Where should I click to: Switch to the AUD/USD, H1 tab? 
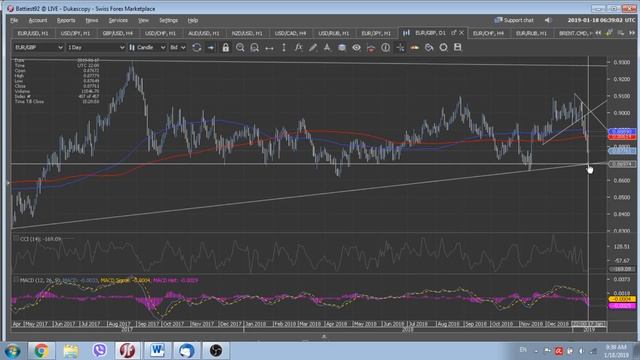pyautogui.click(x=203, y=33)
